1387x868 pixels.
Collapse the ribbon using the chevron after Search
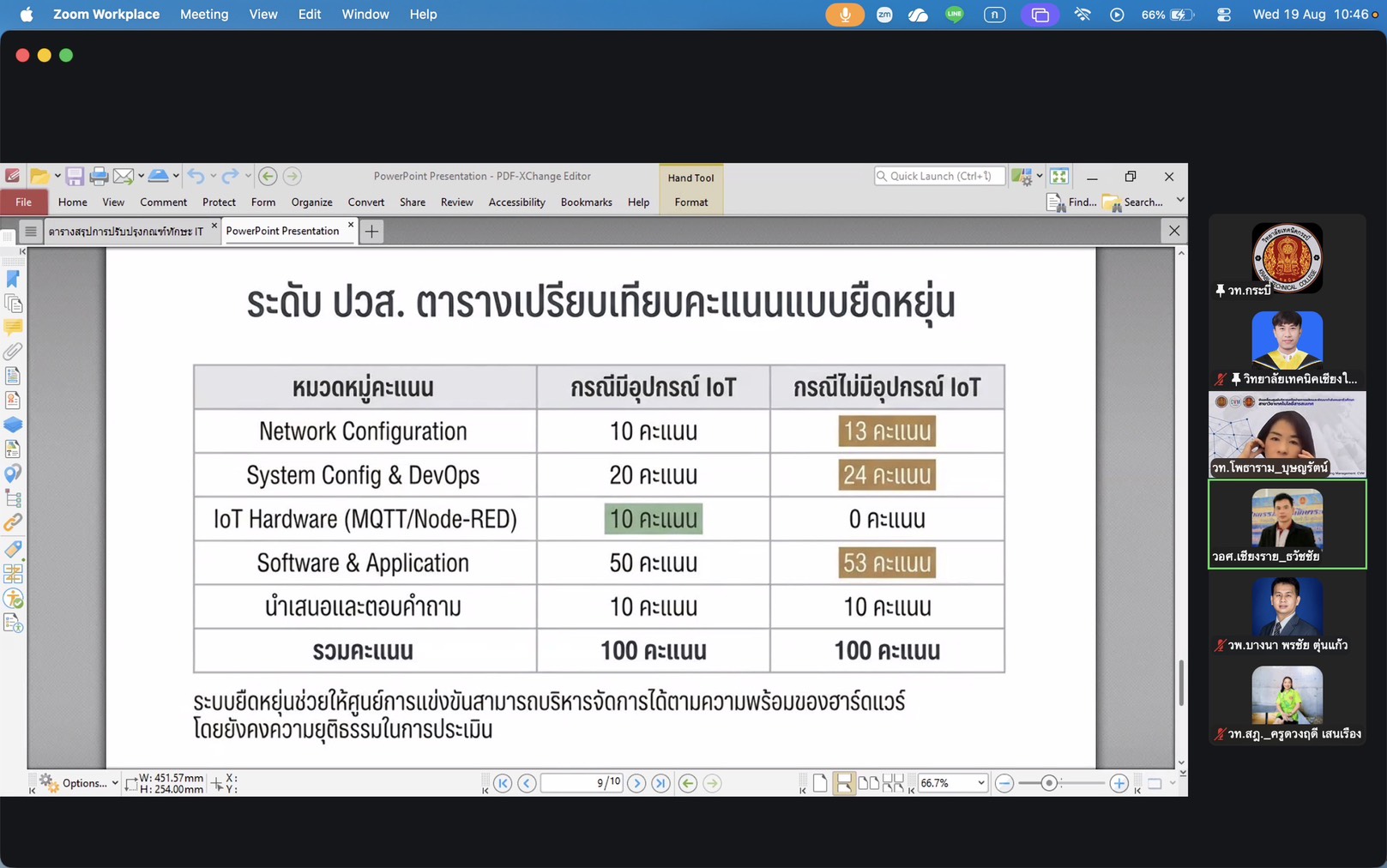pyautogui.click(x=1180, y=201)
